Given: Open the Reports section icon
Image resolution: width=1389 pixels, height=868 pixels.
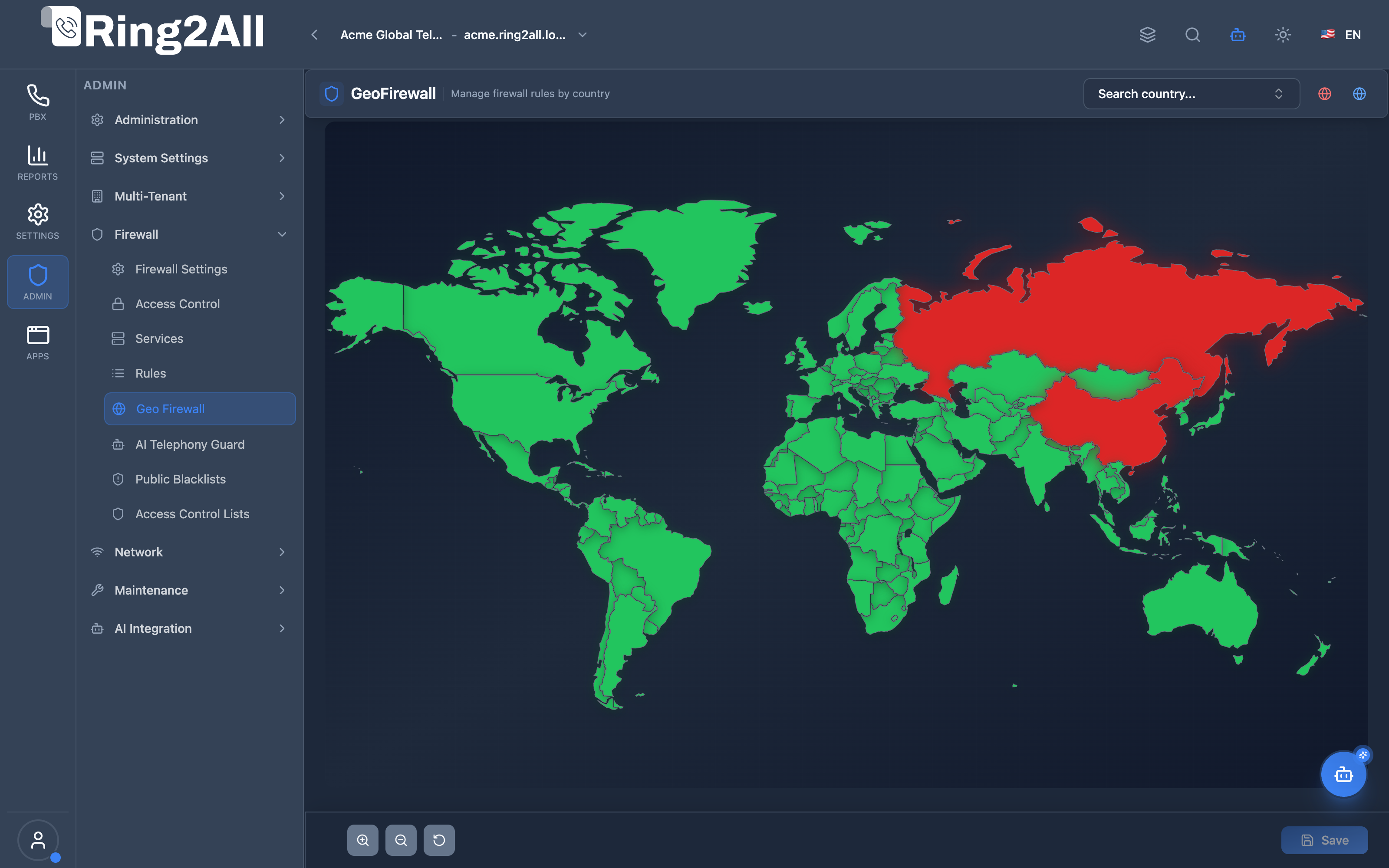Looking at the screenshot, I should tap(38, 162).
